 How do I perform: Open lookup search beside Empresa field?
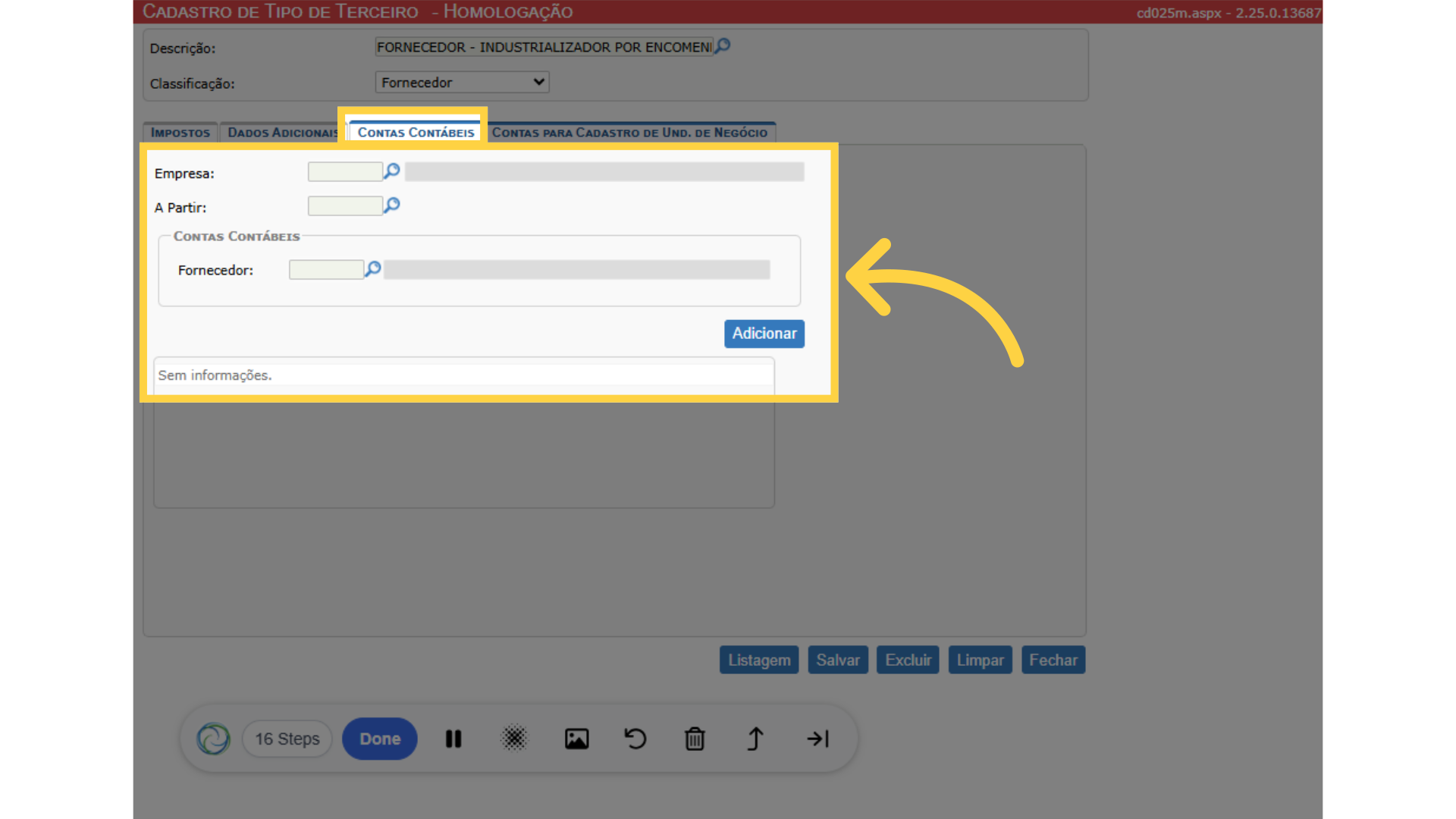[391, 171]
